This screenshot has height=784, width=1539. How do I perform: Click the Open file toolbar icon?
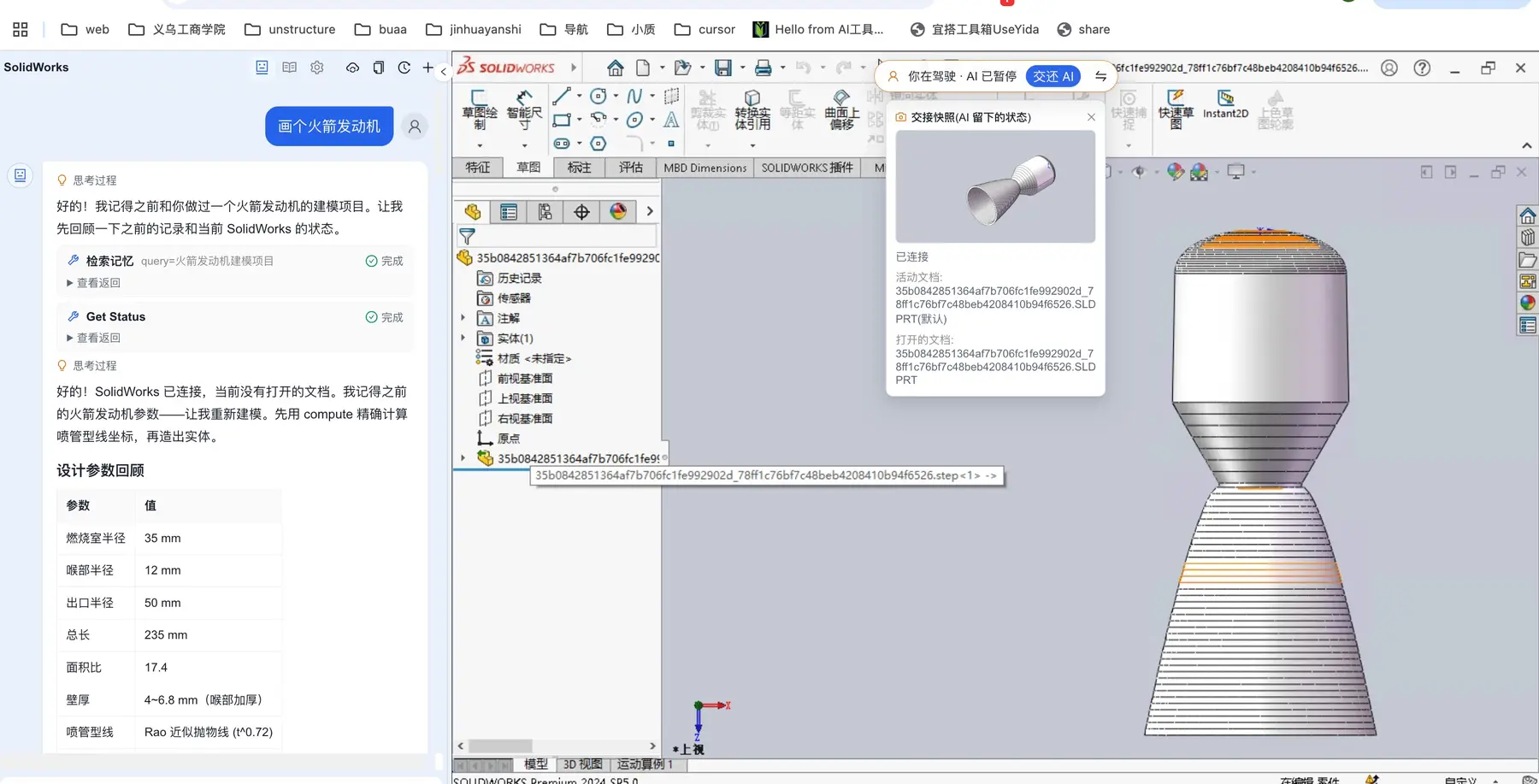point(682,68)
